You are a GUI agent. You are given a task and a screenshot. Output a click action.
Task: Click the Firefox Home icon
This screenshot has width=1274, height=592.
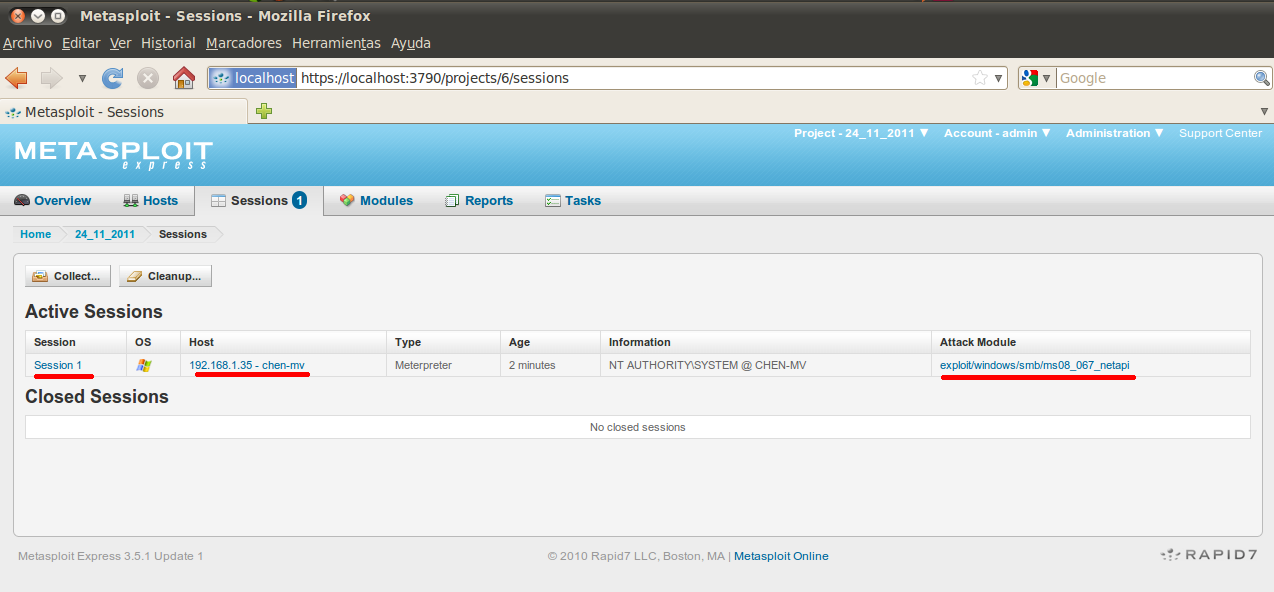tap(183, 77)
